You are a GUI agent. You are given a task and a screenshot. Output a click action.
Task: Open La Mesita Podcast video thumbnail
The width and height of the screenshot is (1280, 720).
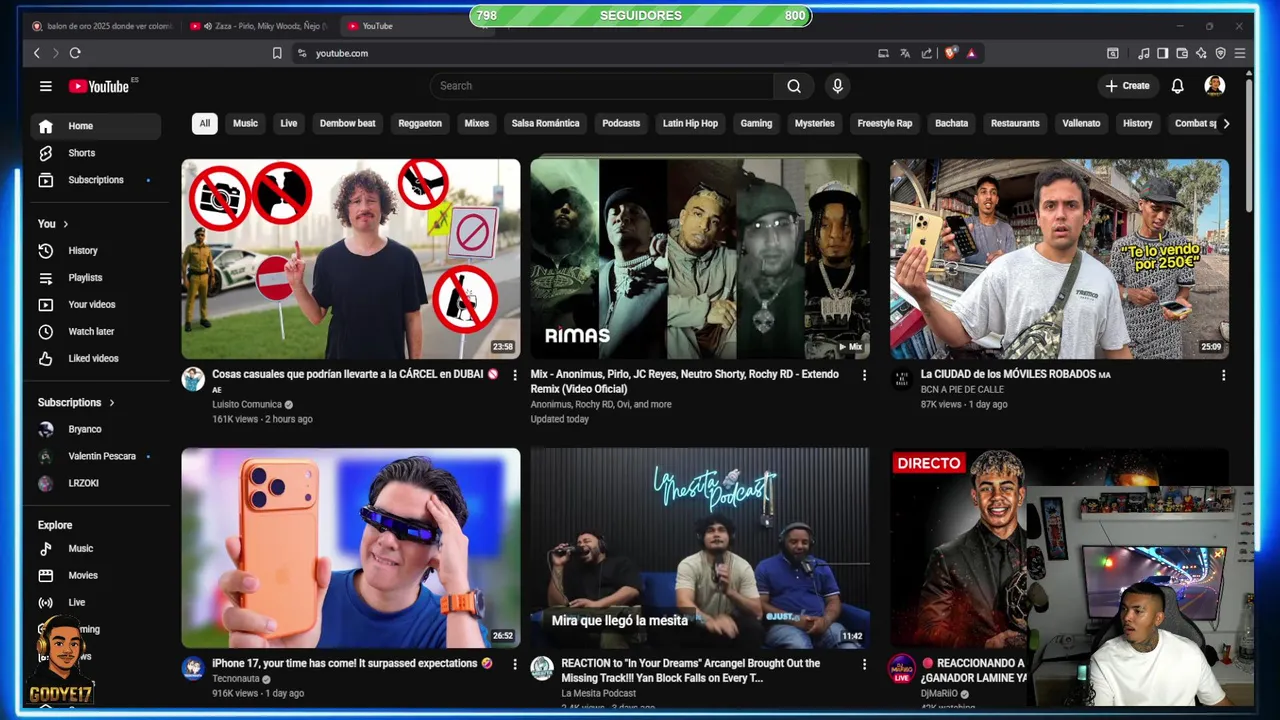pyautogui.click(x=700, y=548)
